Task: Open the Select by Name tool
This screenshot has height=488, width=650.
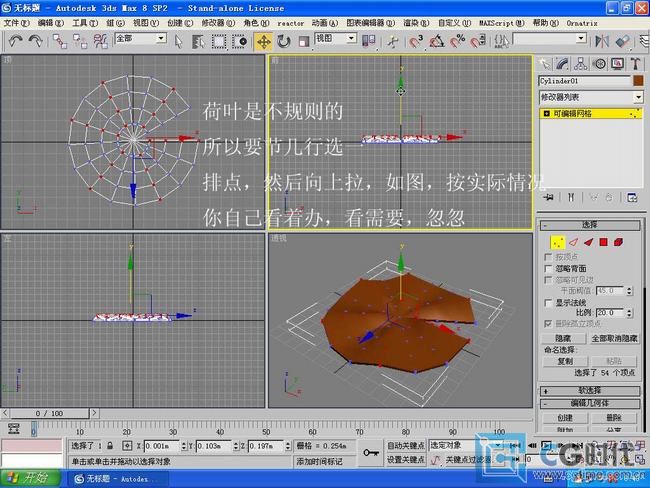Action: [x=199, y=41]
